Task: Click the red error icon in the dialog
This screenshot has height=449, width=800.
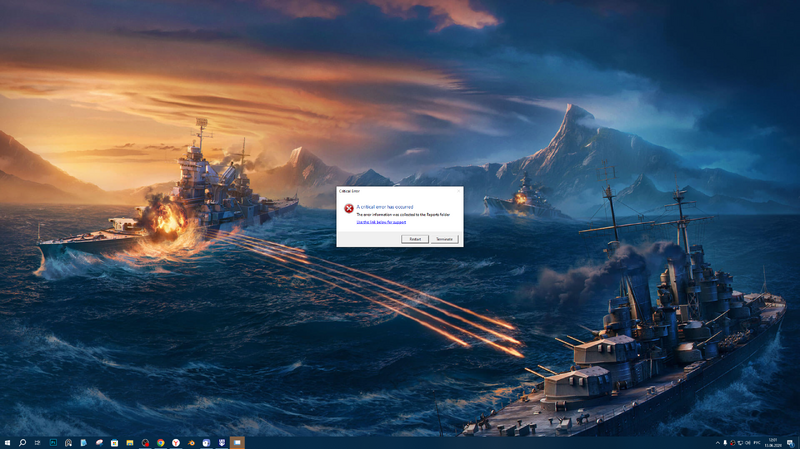Action: tap(348, 208)
